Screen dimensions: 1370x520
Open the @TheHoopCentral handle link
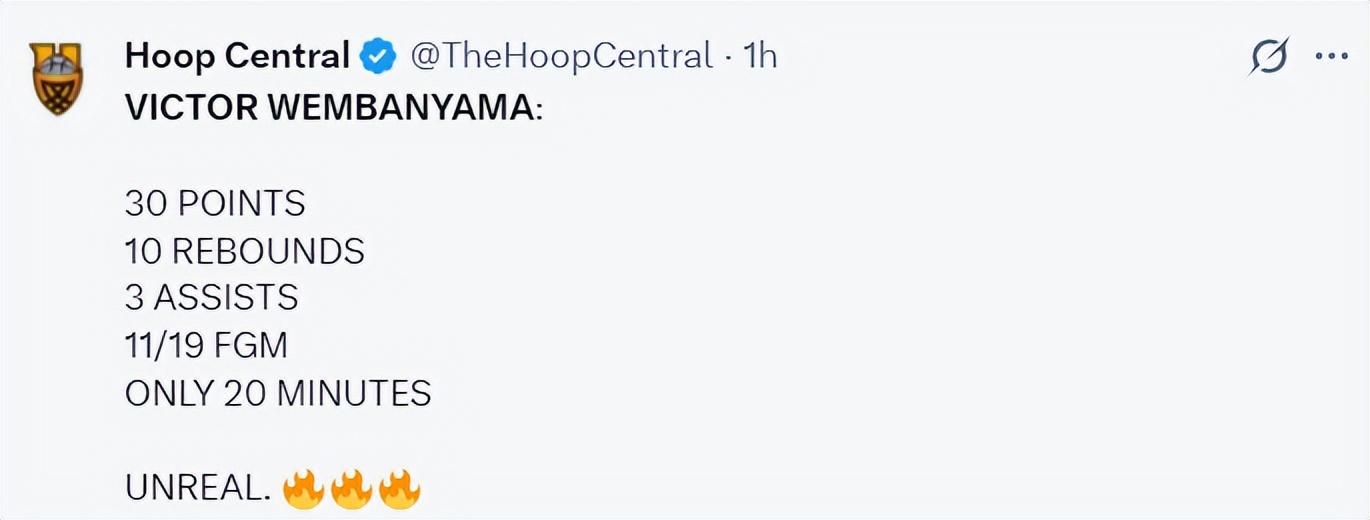tap(561, 56)
